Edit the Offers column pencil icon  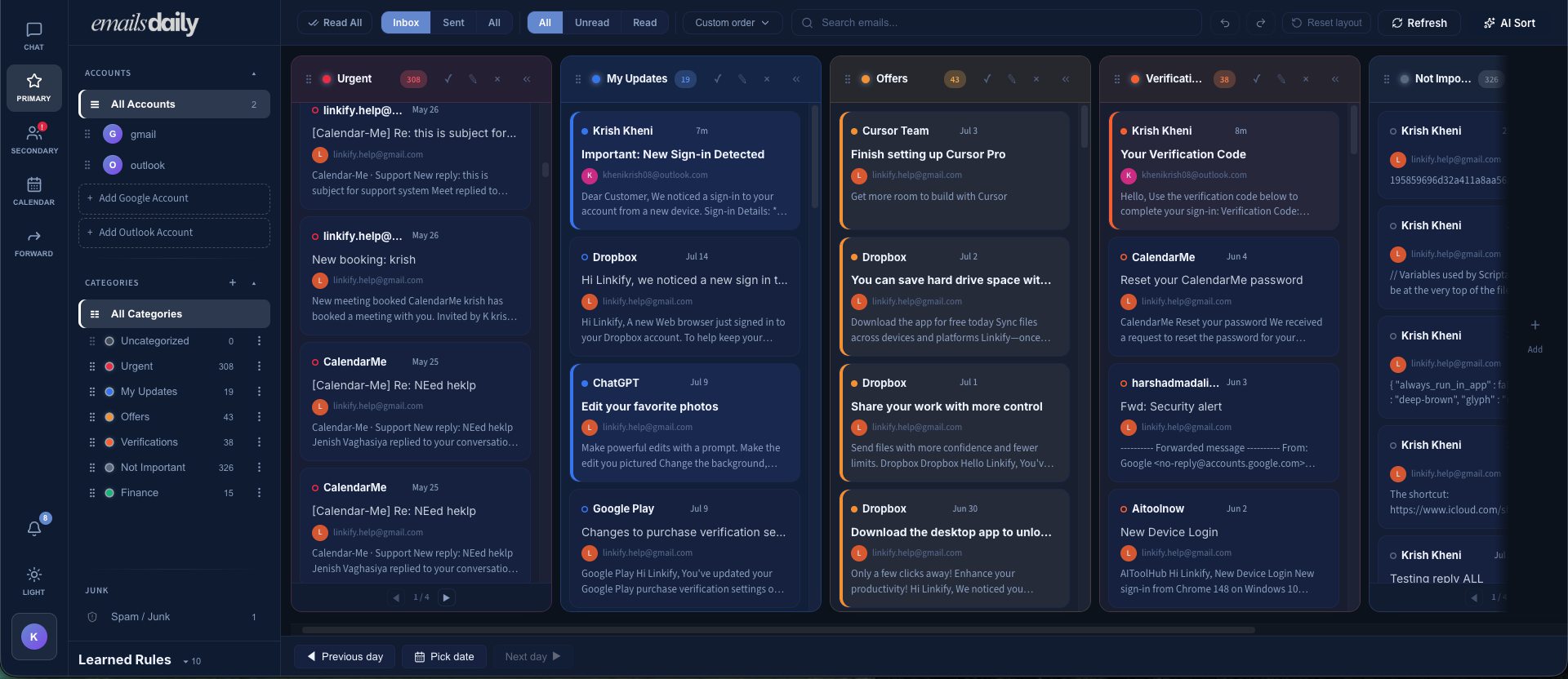1012,79
